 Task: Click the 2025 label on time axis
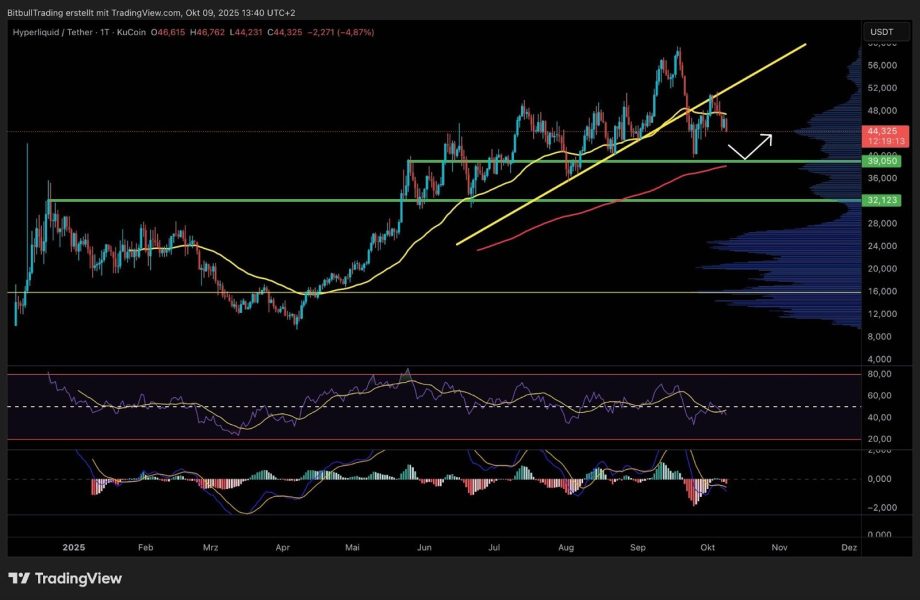pyautogui.click(x=75, y=547)
